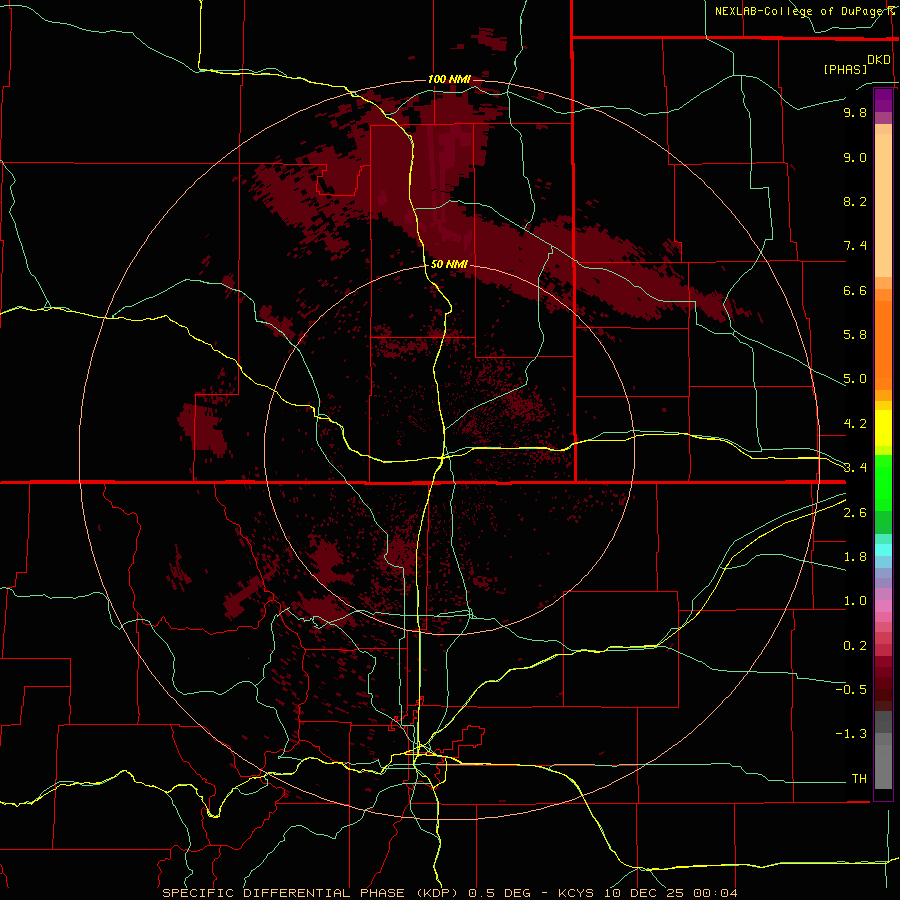Click the 4.2 color scale value

point(855,424)
